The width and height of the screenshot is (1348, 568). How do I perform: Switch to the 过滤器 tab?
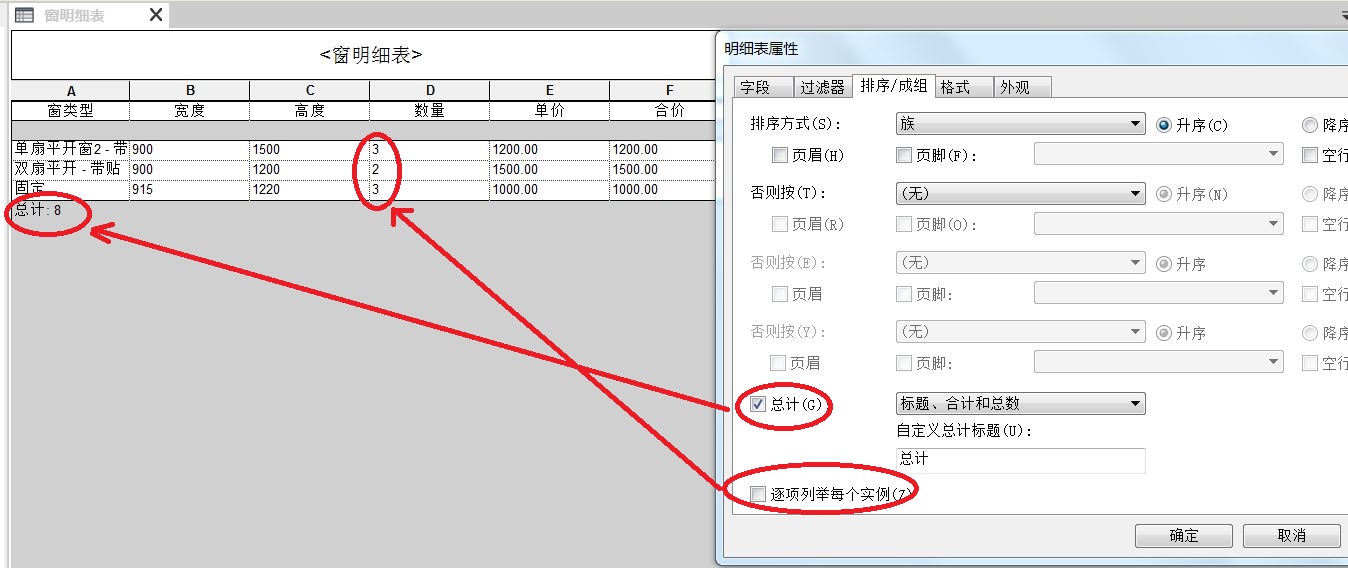[823, 87]
